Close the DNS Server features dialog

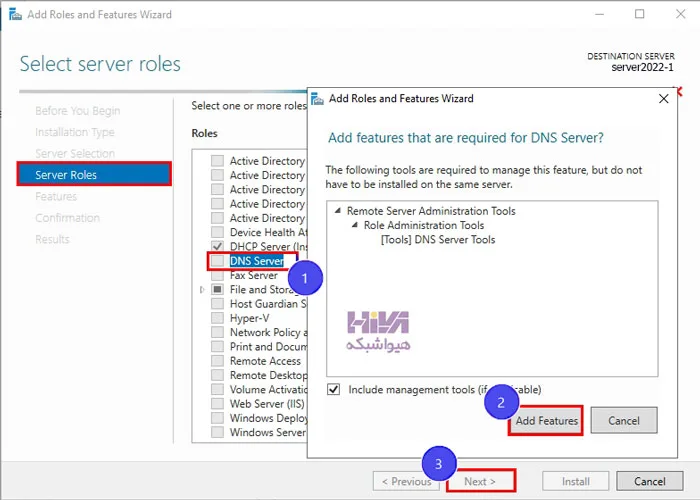click(x=663, y=99)
